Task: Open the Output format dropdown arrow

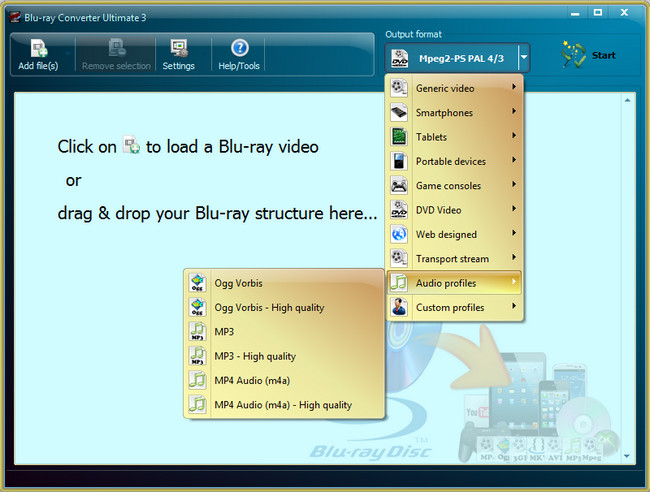Action: pyautogui.click(x=524, y=58)
